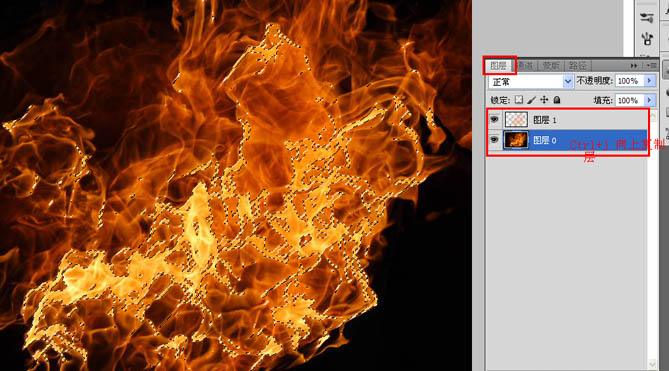
Task: Switch to the 路径 (Paths) tab
Action: tap(577, 66)
